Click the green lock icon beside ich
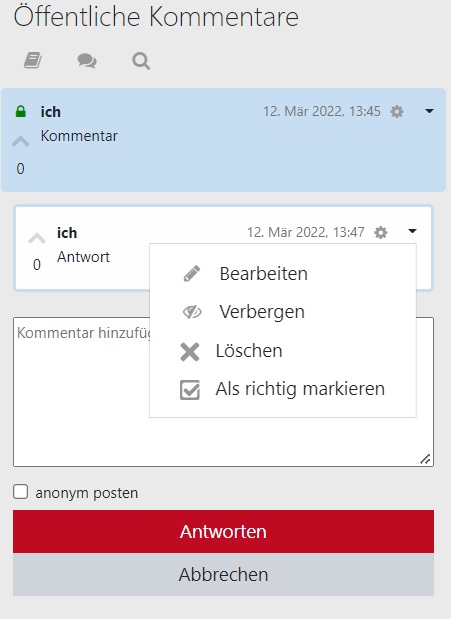 (21, 112)
